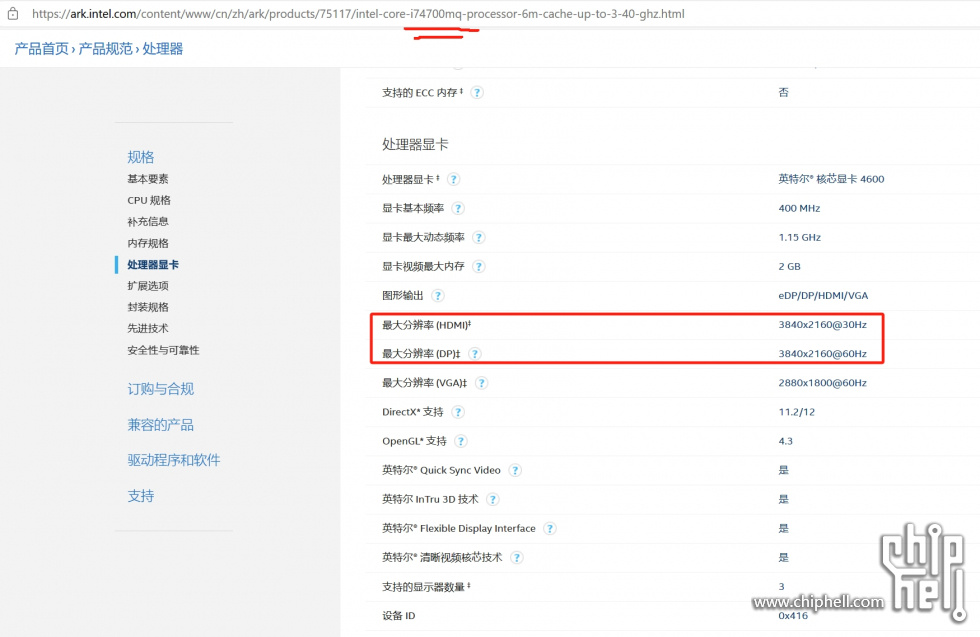Open help icon next to 处理器显卡 row
Image resolution: width=980 pixels, height=637 pixels.
[454, 179]
